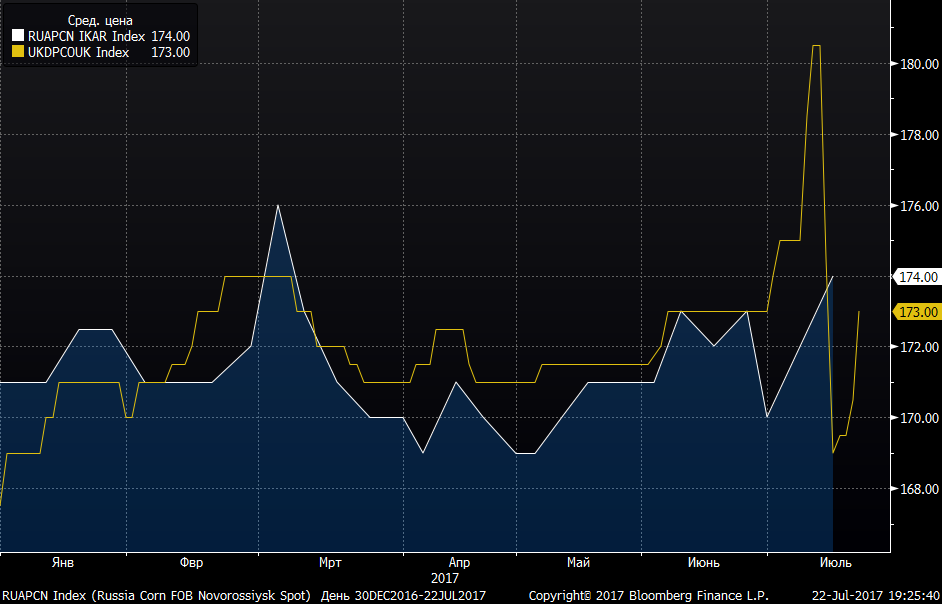Select the Янв month label

63,563
